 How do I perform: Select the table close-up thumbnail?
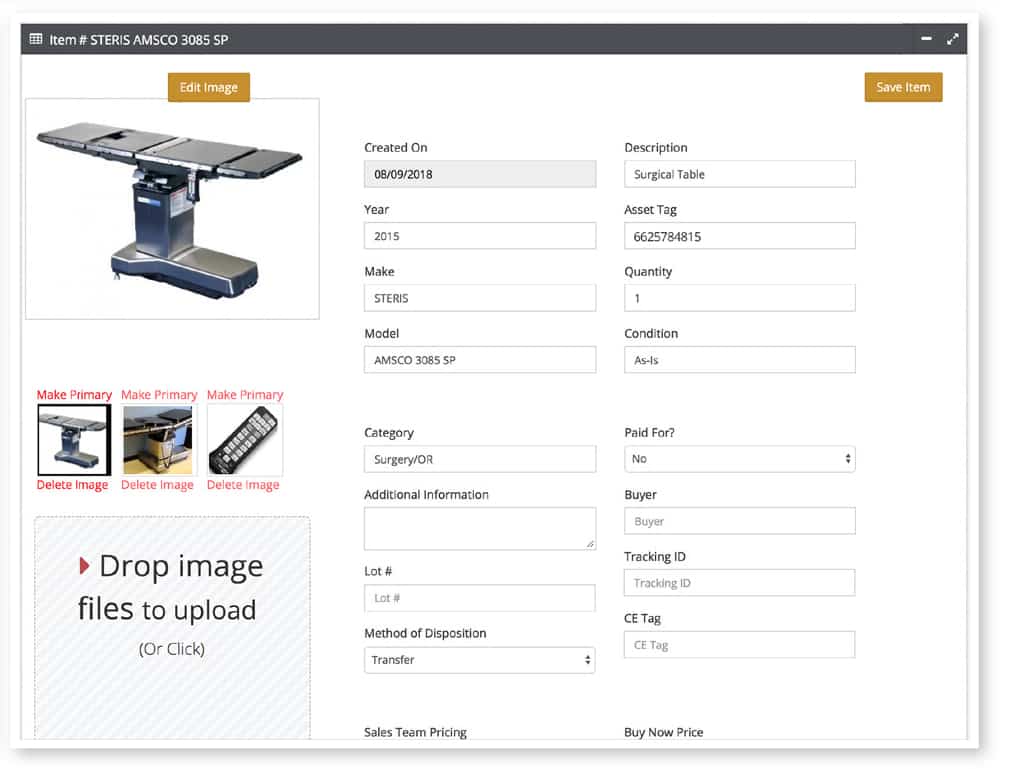(x=158, y=440)
